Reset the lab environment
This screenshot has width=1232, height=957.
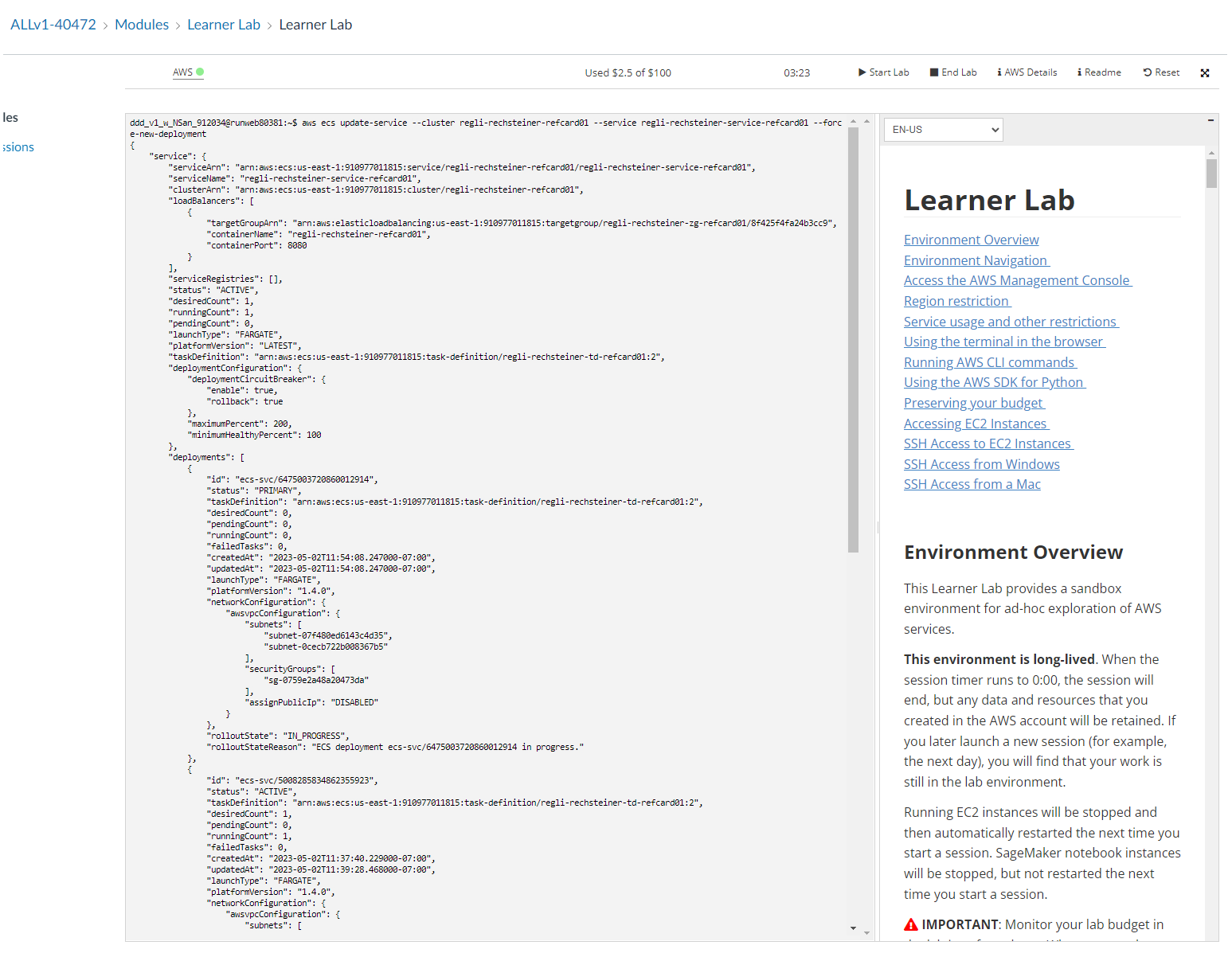[1161, 72]
